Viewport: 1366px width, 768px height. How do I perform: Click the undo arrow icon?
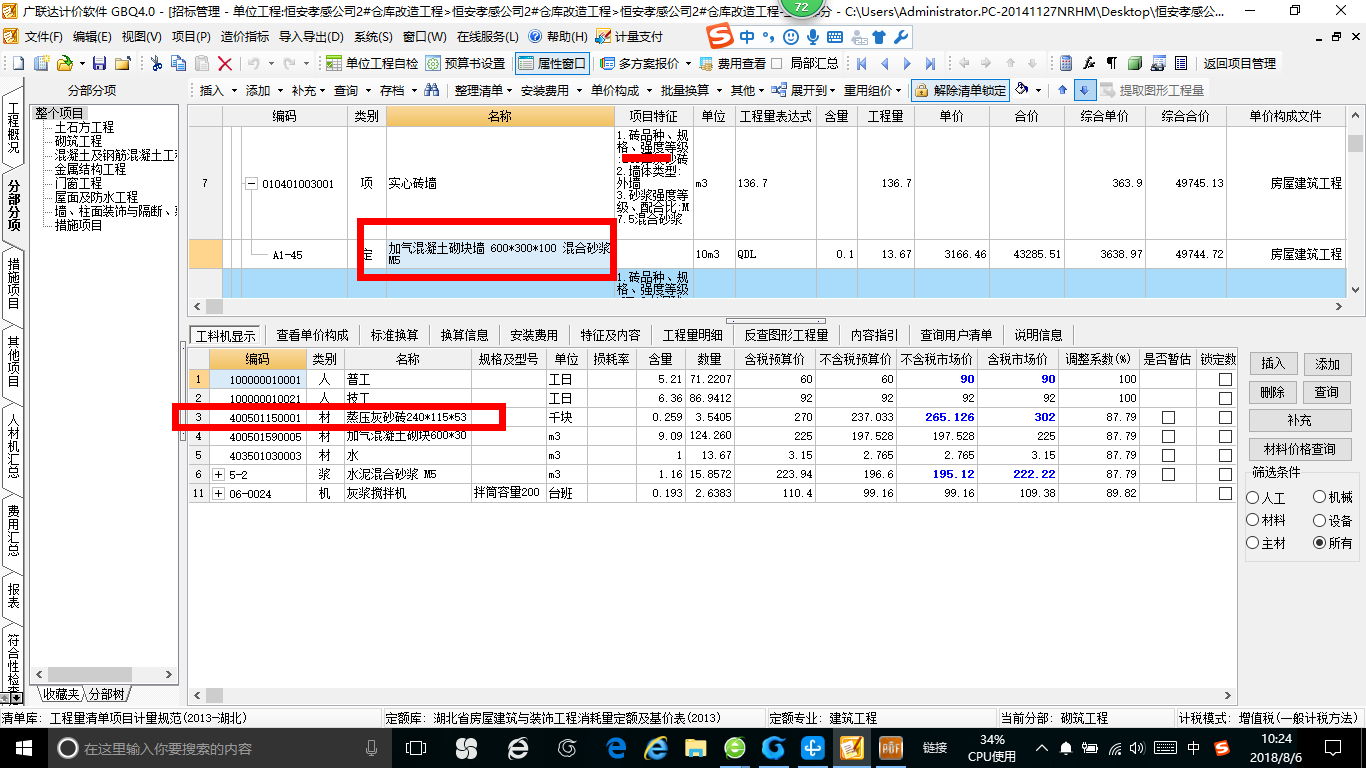[253, 63]
